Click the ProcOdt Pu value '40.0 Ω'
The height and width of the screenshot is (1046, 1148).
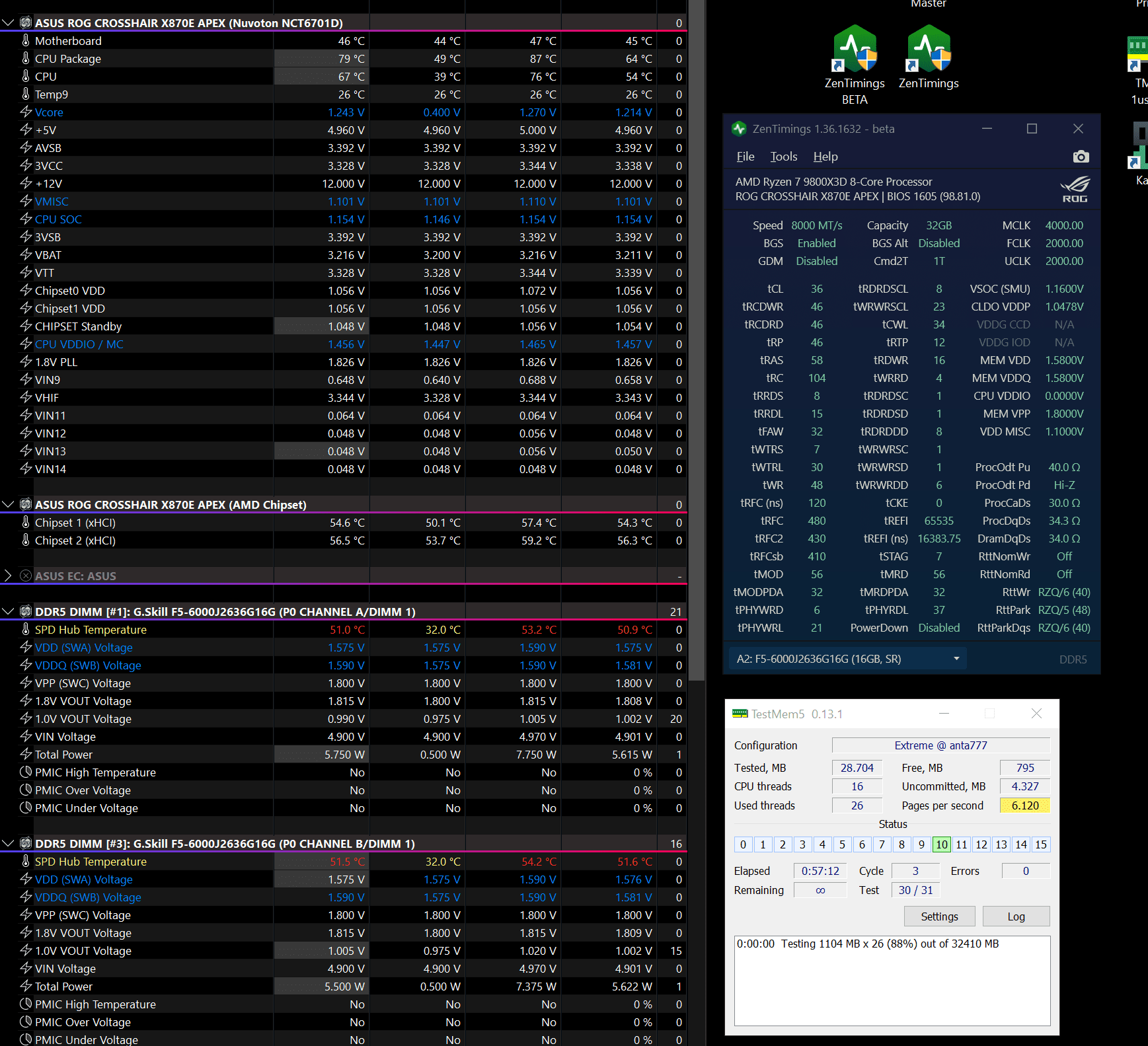pos(1064,467)
